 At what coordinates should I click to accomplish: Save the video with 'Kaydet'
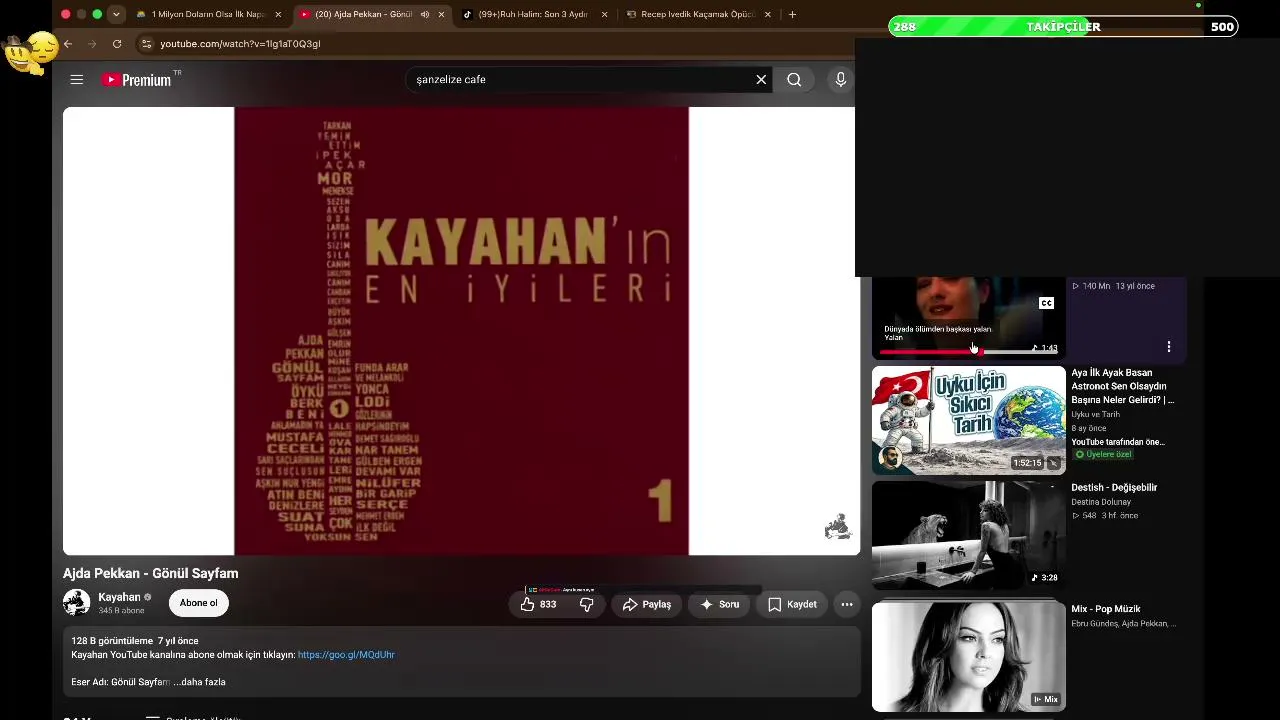793,604
